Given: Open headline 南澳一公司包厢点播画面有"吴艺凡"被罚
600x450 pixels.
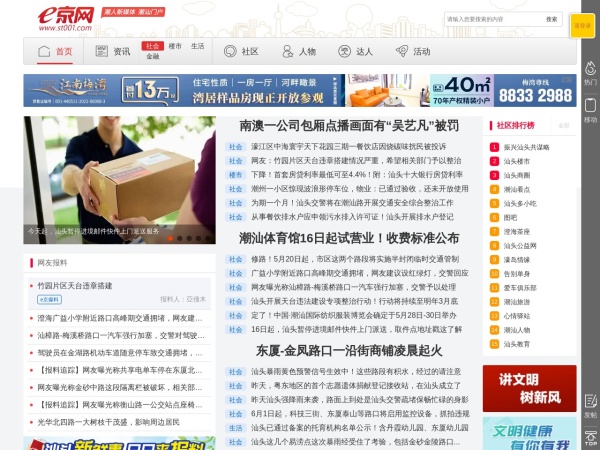Looking at the screenshot, I should tap(349, 126).
